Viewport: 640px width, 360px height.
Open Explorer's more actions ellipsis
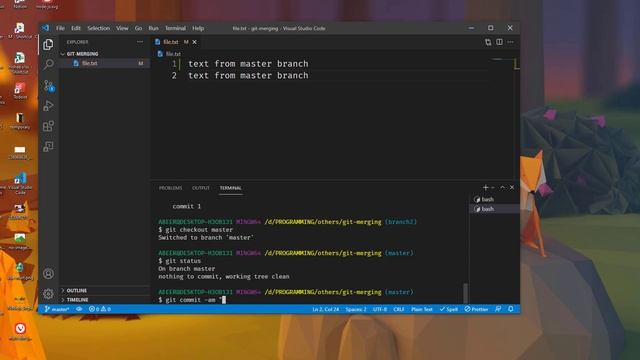click(140, 42)
